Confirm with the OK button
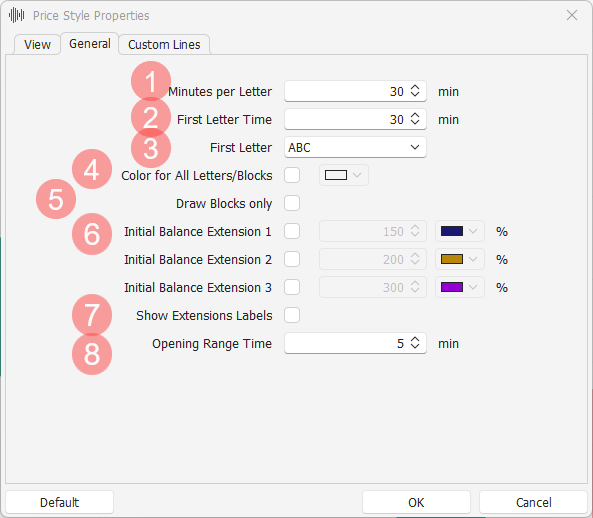The height and width of the screenshot is (518, 593). click(416, 502)
